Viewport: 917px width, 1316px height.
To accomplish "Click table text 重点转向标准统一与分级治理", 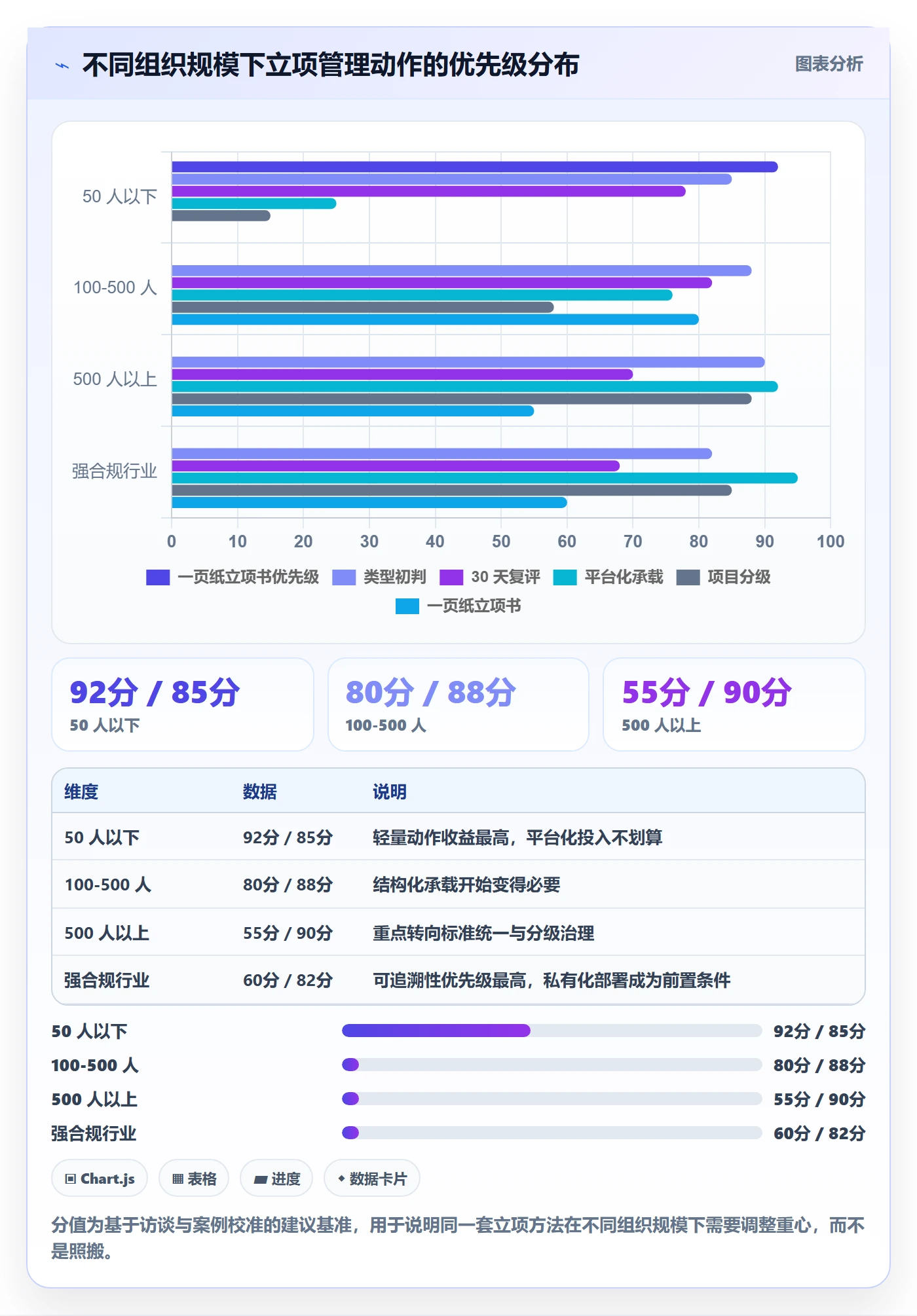I will point(483,933).
